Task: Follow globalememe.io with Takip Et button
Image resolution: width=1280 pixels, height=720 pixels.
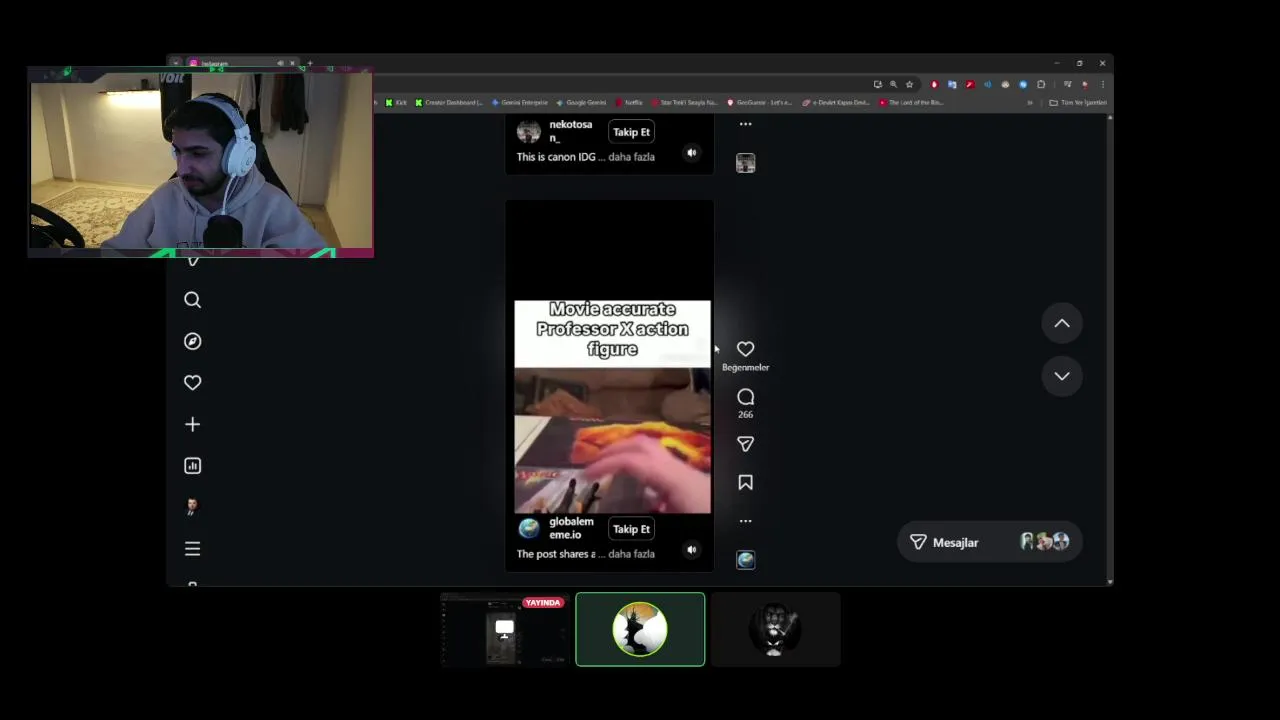Action: [631, 529]
